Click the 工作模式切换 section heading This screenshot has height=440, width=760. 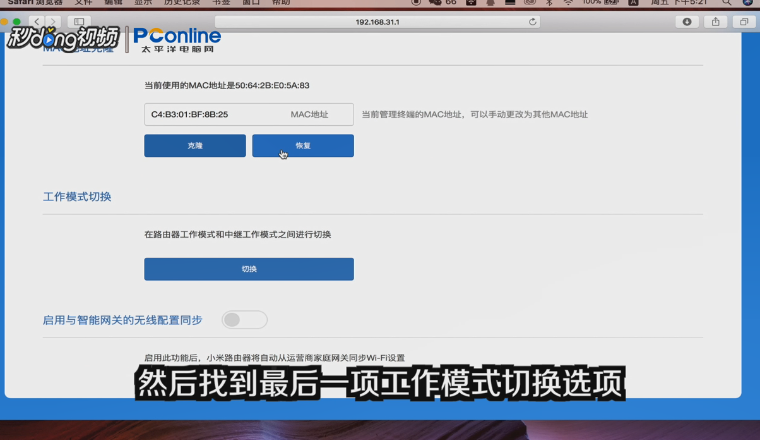(77, 197)
